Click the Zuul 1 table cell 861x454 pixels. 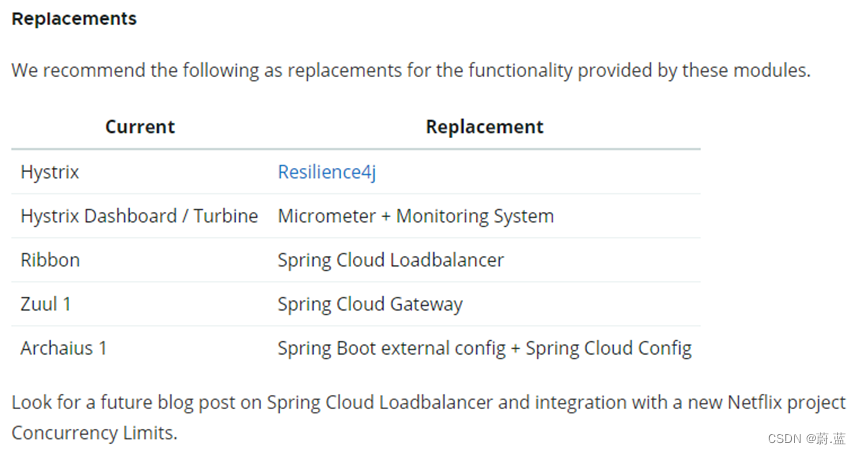click(x=46, y=304)
